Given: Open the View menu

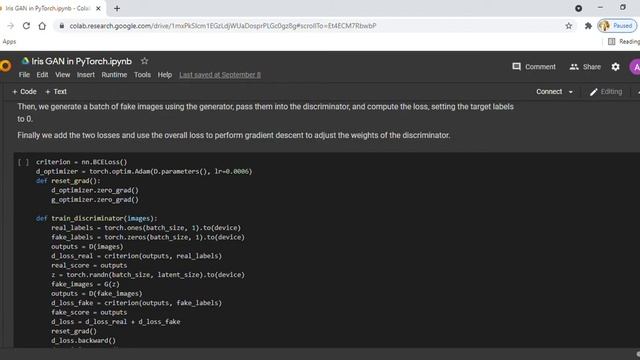Looking at the screenshot, I should (x=62, y=75).
